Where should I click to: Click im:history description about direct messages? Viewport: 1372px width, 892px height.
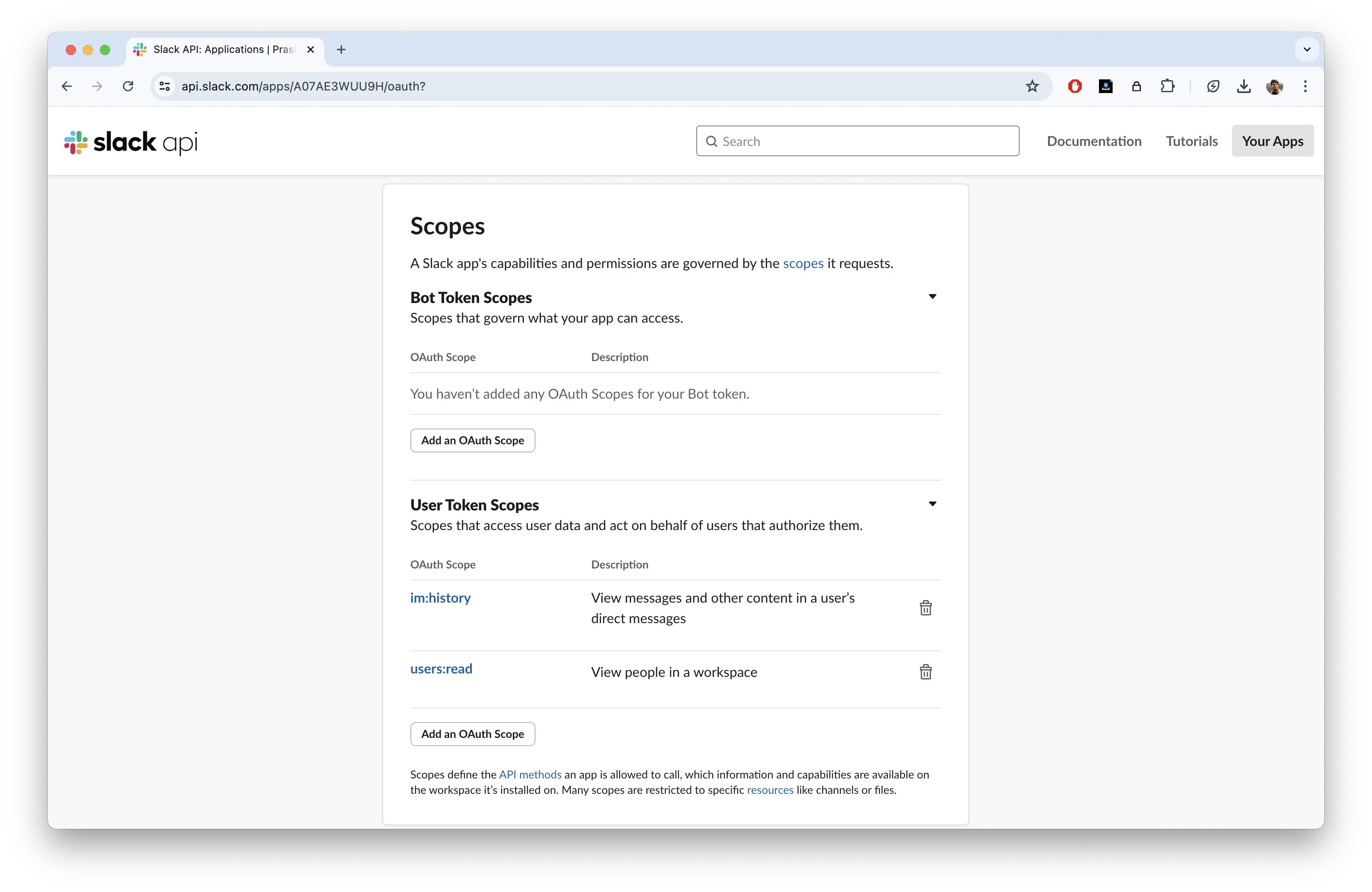[x=722, y=608]
